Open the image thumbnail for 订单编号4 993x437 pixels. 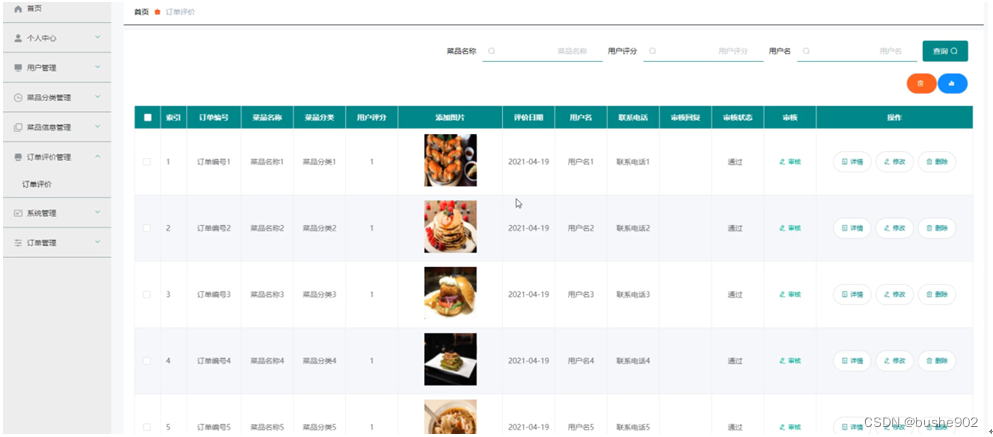tap(450, 359)
